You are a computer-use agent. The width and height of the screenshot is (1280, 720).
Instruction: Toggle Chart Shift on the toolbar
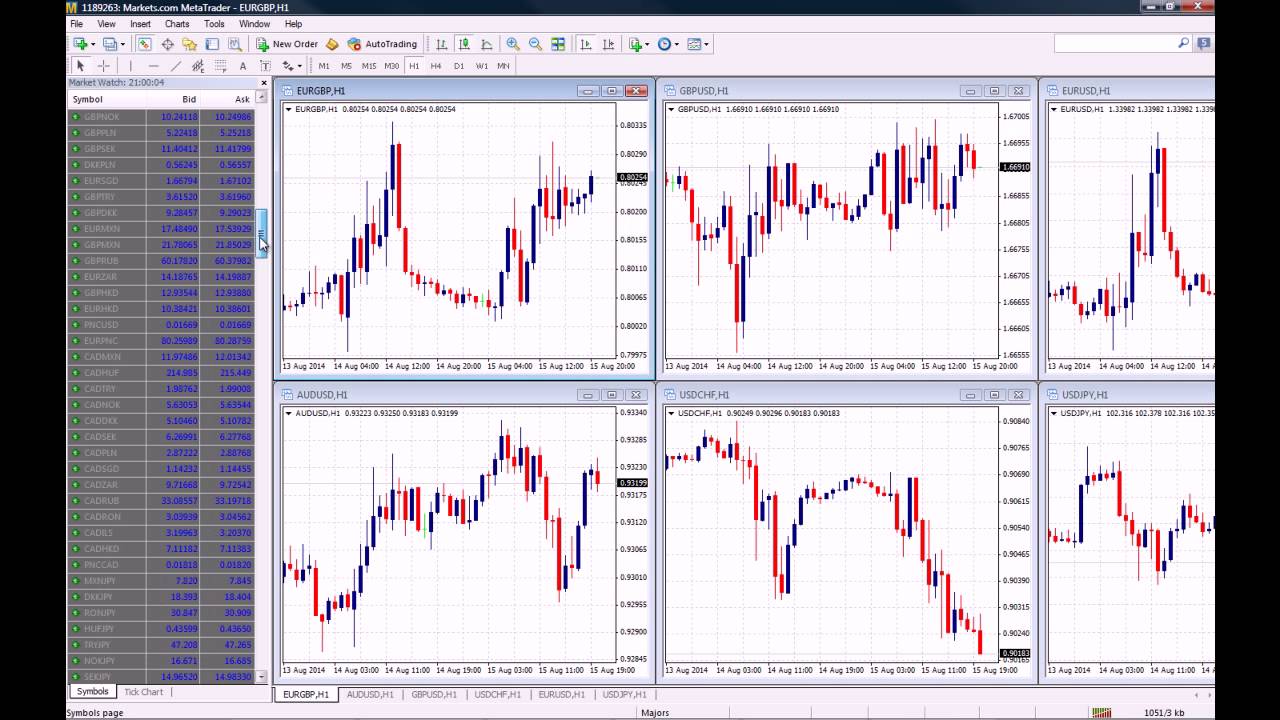pyautogui.click(x=608, y=44)
